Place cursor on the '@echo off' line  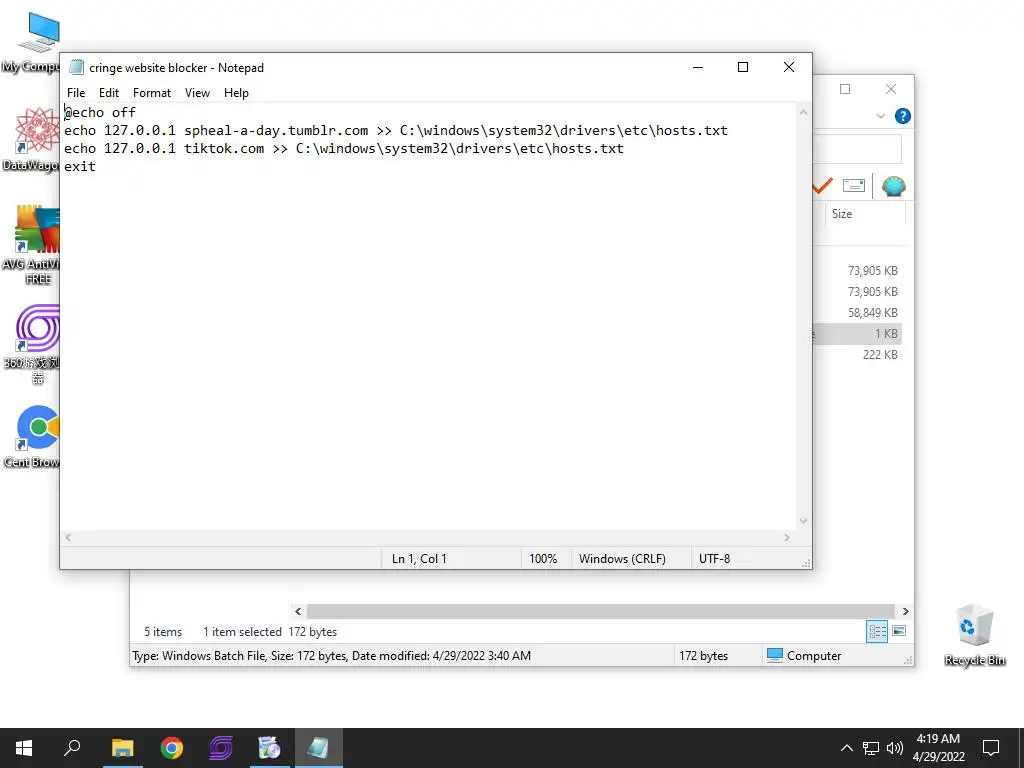pyautogui.click(x=100, y=112)
